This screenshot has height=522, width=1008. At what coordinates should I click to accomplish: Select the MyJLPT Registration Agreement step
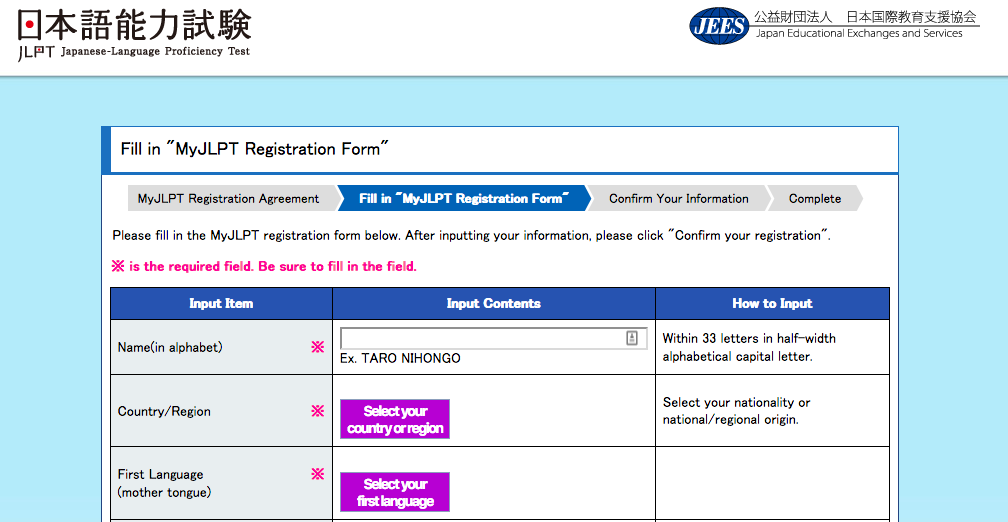pyautogui.click(x=228, y=199)
